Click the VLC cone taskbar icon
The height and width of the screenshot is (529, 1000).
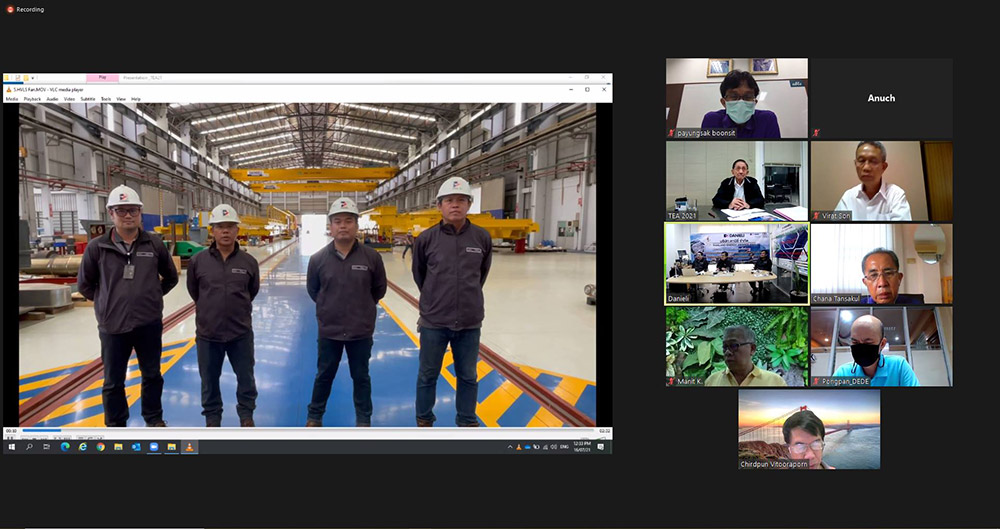(x=189, y=447)
